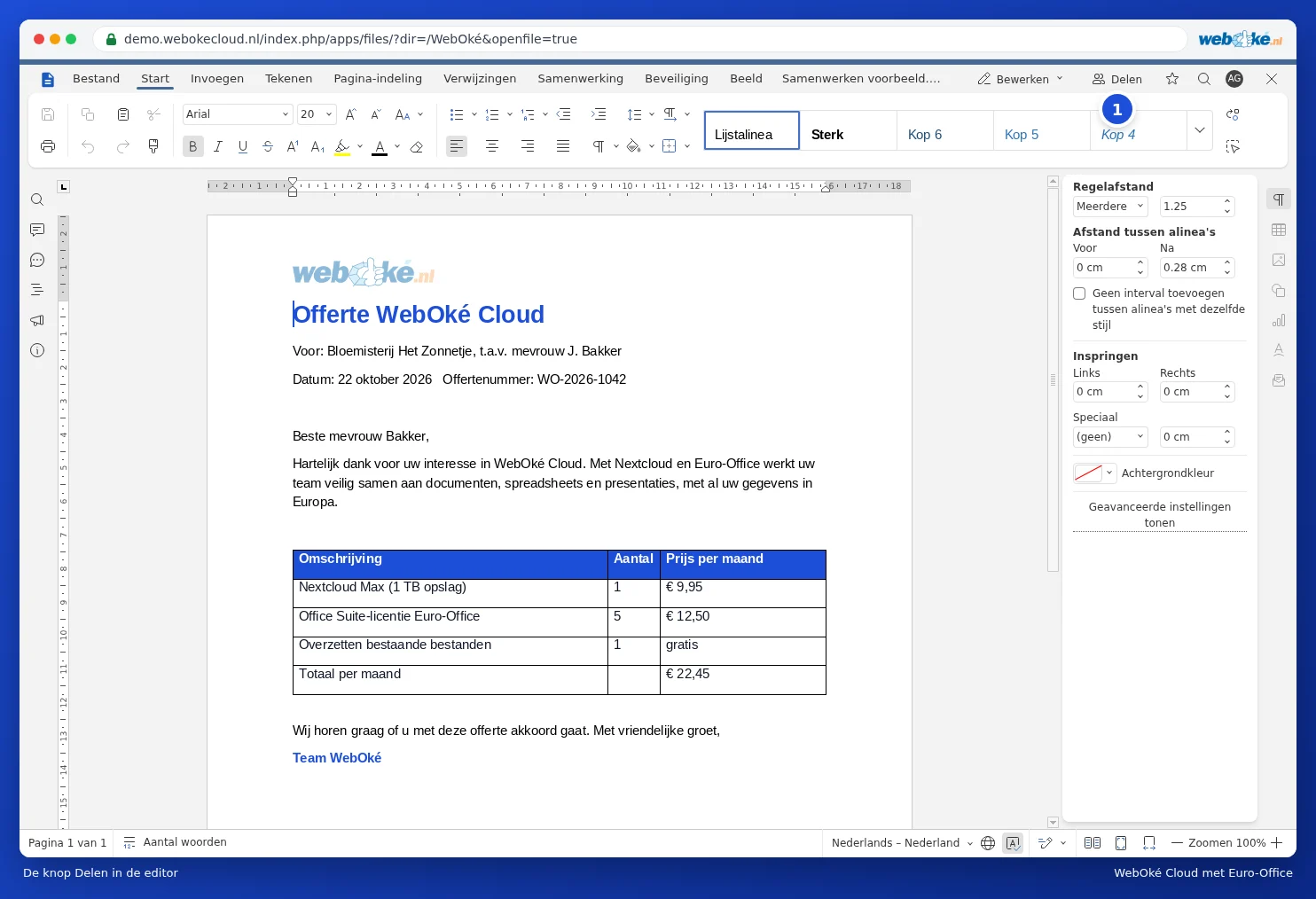Switch to the Invoegen tab
This screenshot has height=899, width=1316.
coord(217,79)
